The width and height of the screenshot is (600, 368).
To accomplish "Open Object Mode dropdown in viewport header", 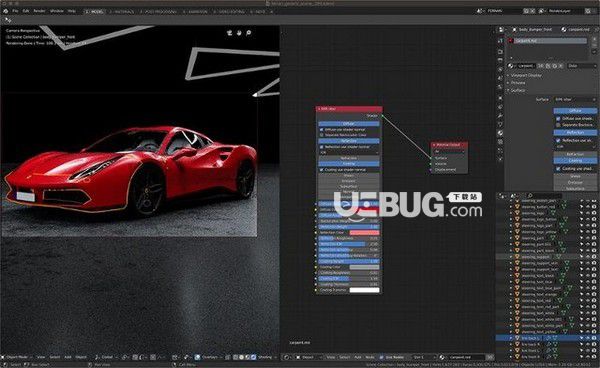I will click(x=18, y=357).
